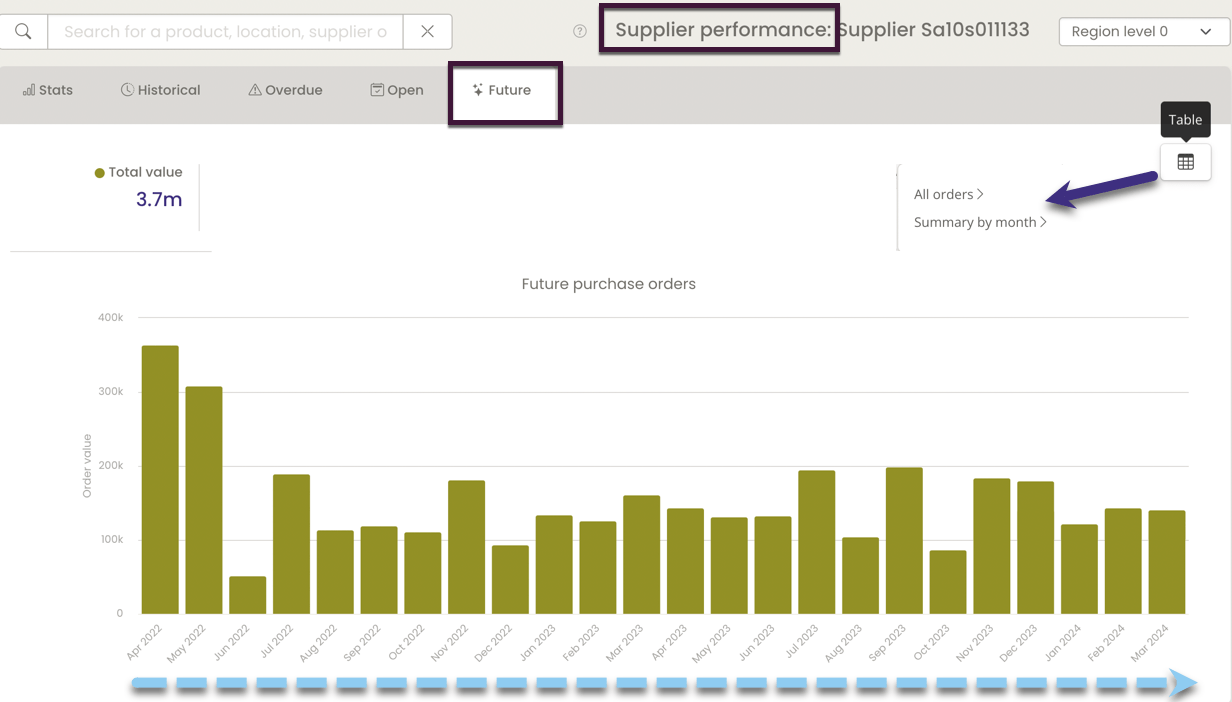Screen dimensions: 1232x702
Task: Click the 3.7m total value figure
Action: coord(159,200)
